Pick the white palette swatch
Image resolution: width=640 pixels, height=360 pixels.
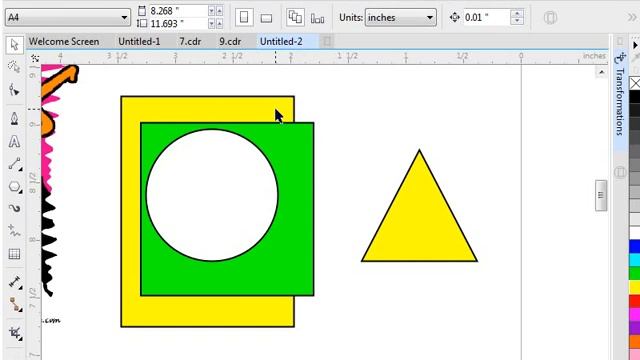point(635,233)
